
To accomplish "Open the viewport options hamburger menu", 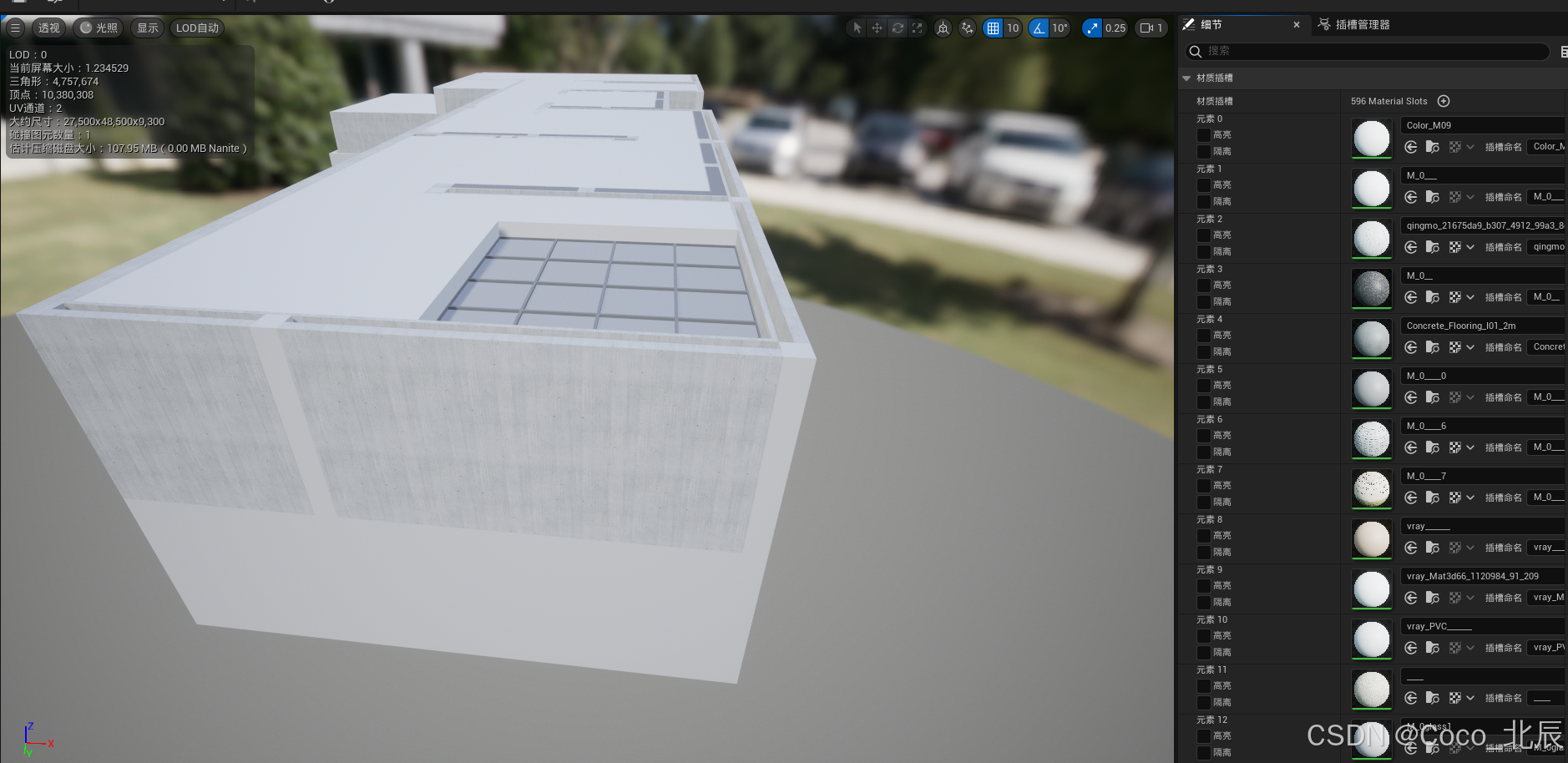I will pos(15,28).
